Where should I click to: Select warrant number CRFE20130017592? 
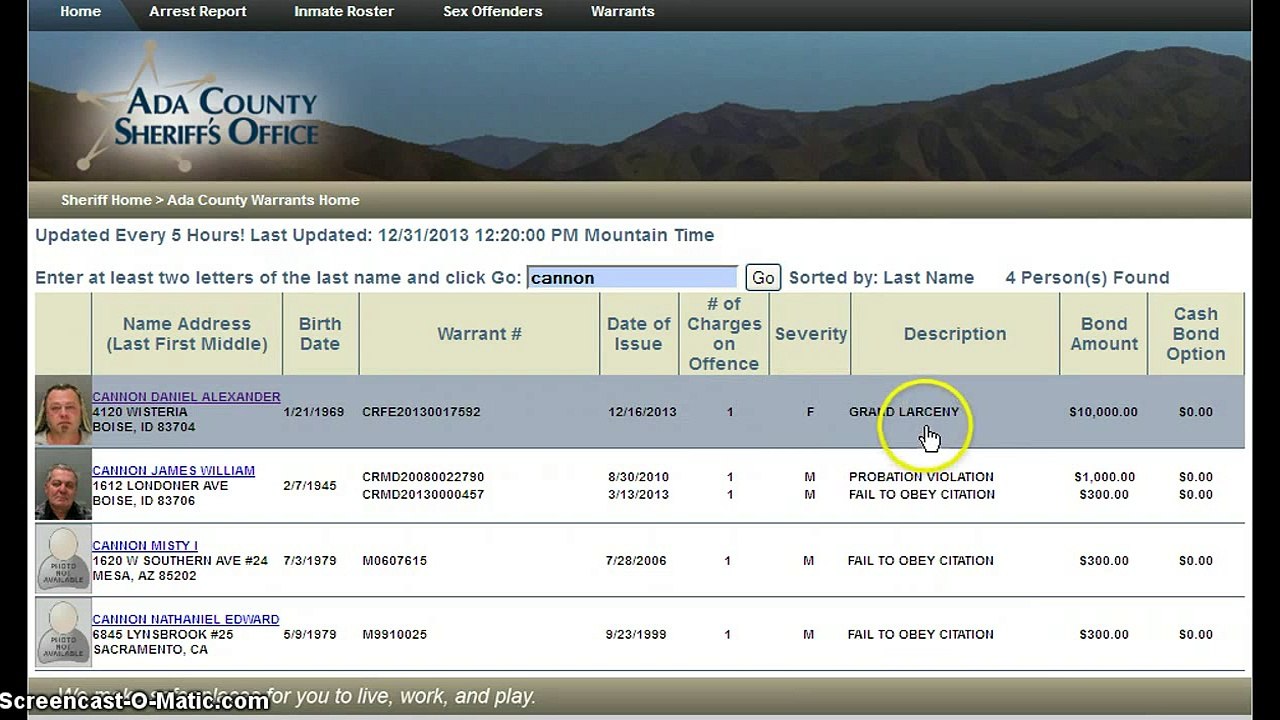point(421,412)
